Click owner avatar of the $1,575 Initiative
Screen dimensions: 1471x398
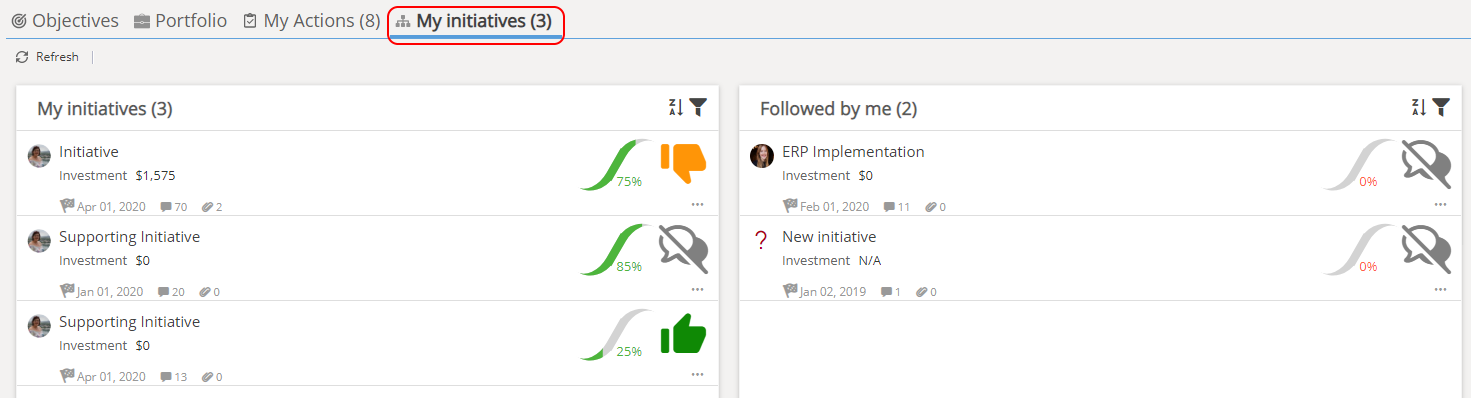point(39,155)
